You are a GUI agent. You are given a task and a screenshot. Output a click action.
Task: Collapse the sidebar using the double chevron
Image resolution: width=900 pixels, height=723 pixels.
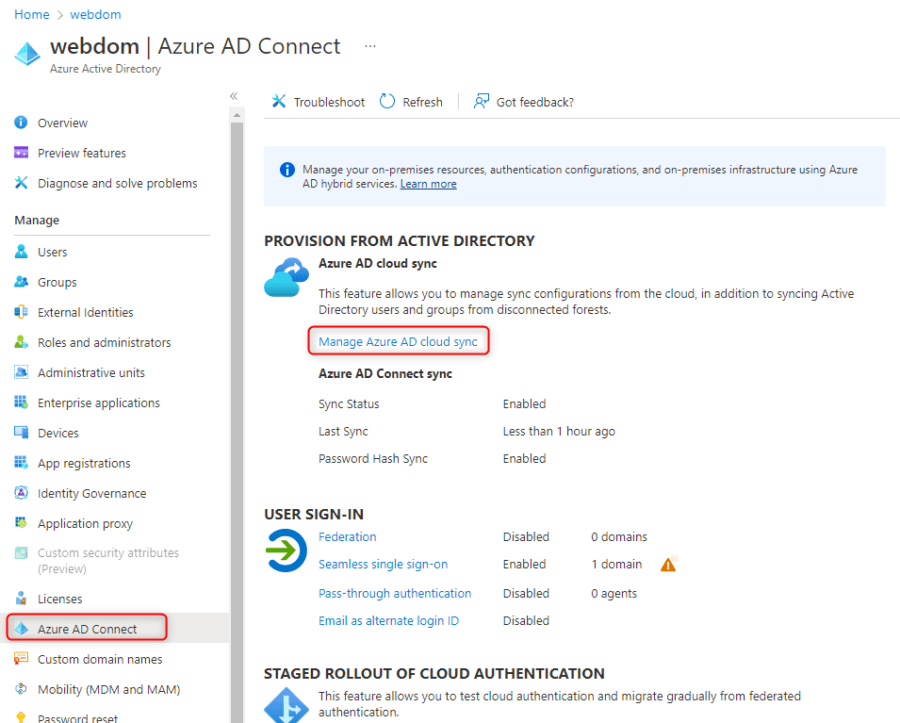[233, 95]
